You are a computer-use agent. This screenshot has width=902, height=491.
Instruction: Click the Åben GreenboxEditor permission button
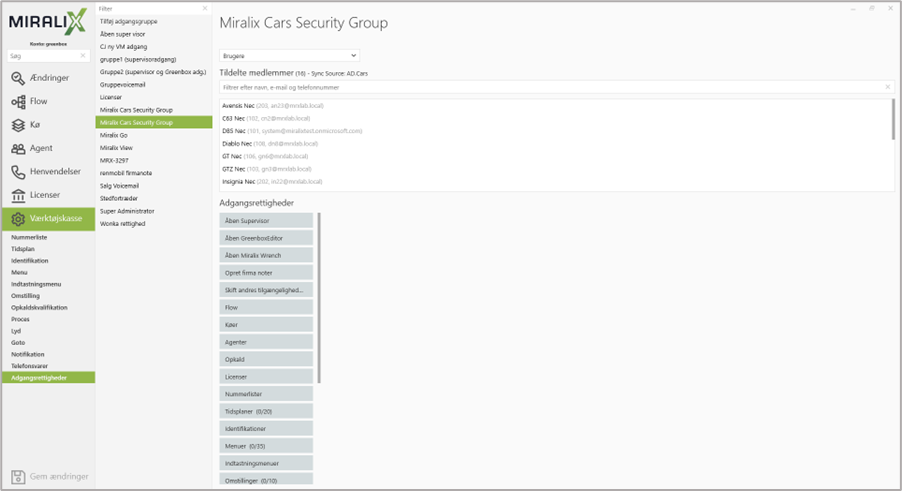click(266, 238)
